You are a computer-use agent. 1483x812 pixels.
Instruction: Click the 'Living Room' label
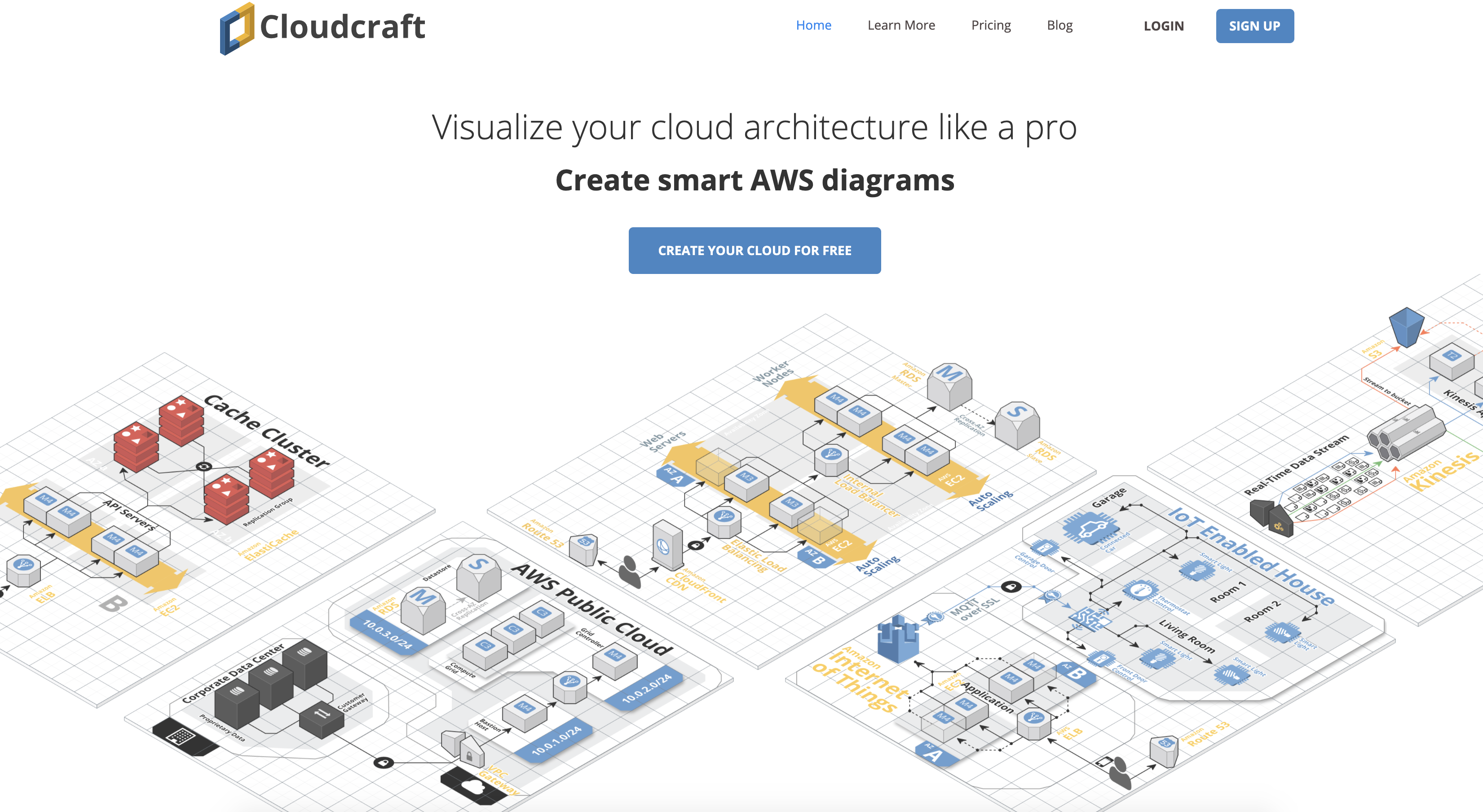[x=1187, y=636]
